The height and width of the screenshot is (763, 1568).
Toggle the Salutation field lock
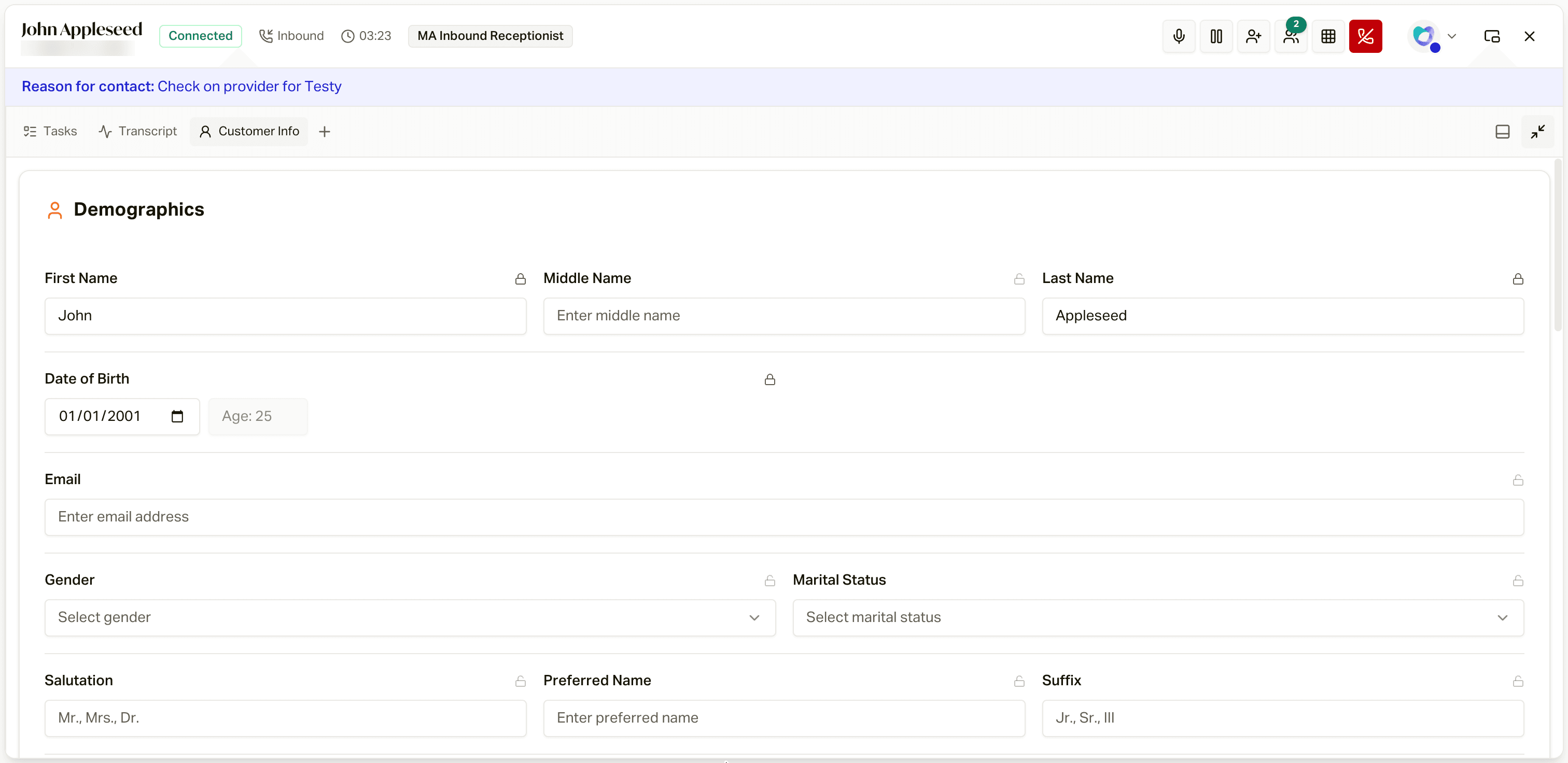point(521,681)
